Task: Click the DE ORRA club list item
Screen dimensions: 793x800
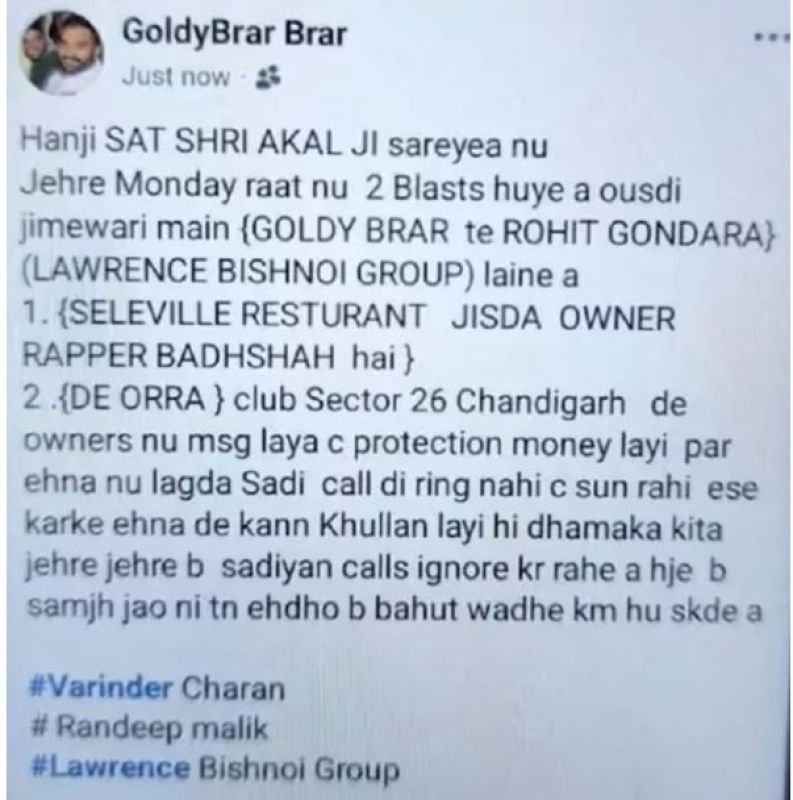Action: pos(355,401)
